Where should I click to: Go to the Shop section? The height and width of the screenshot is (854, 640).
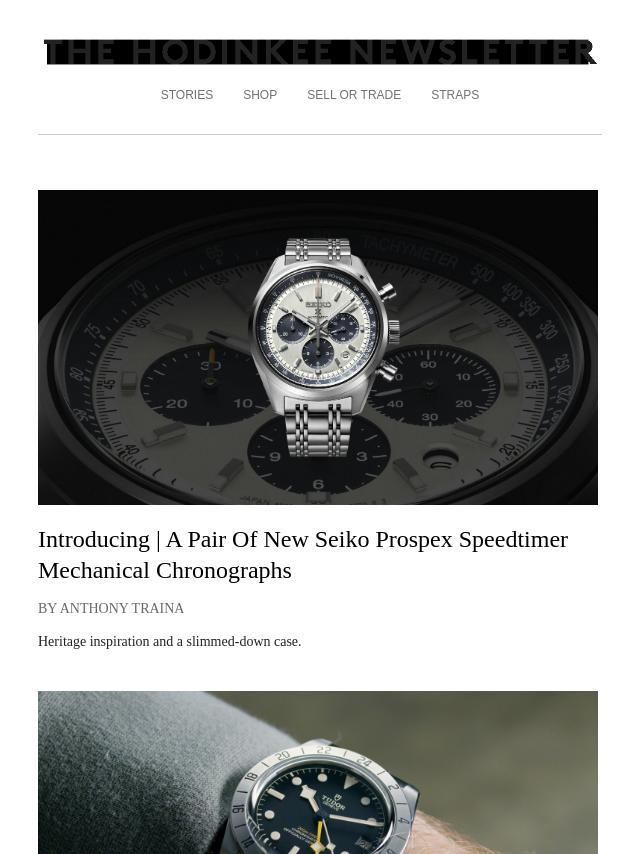click(260, 95)
